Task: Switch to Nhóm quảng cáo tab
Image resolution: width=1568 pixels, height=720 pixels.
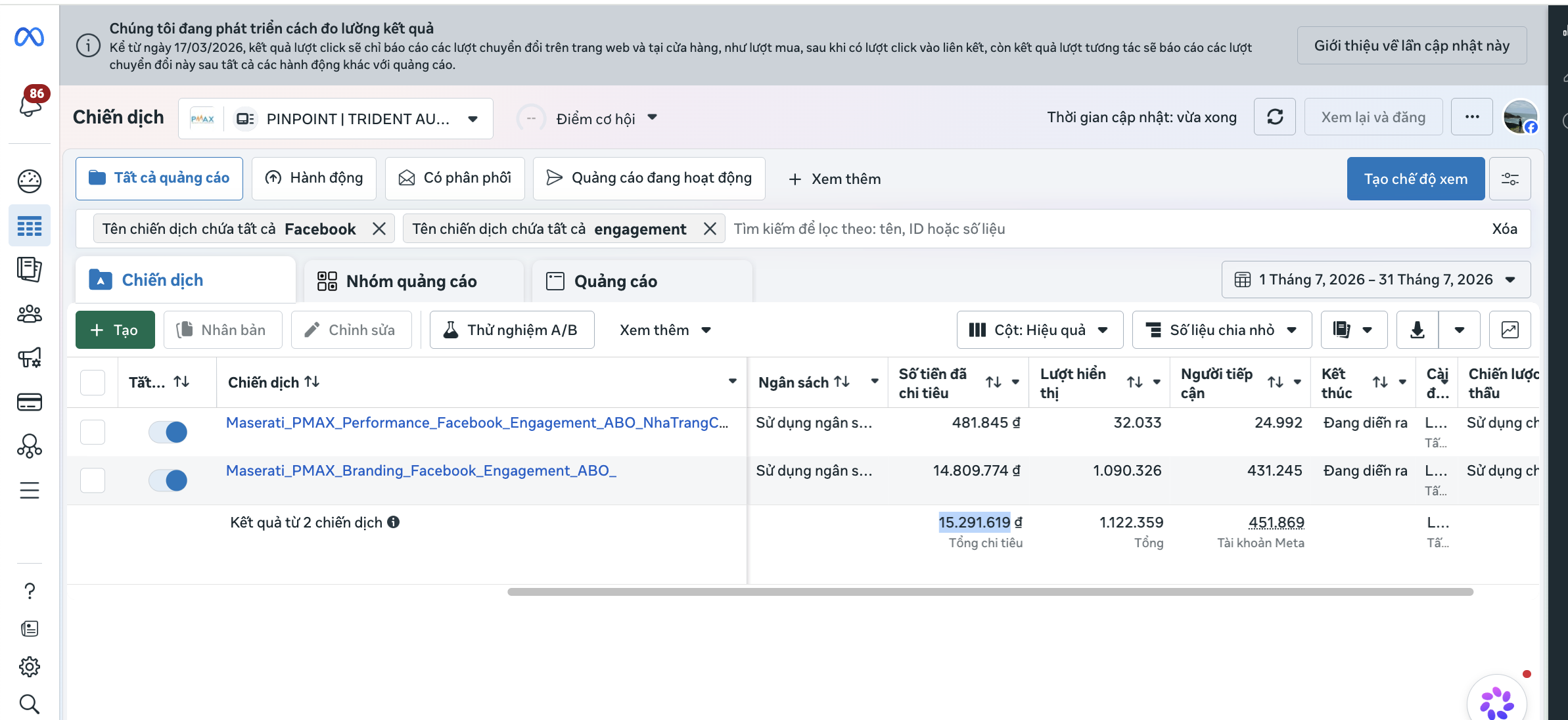Action: tap(413, 281)
